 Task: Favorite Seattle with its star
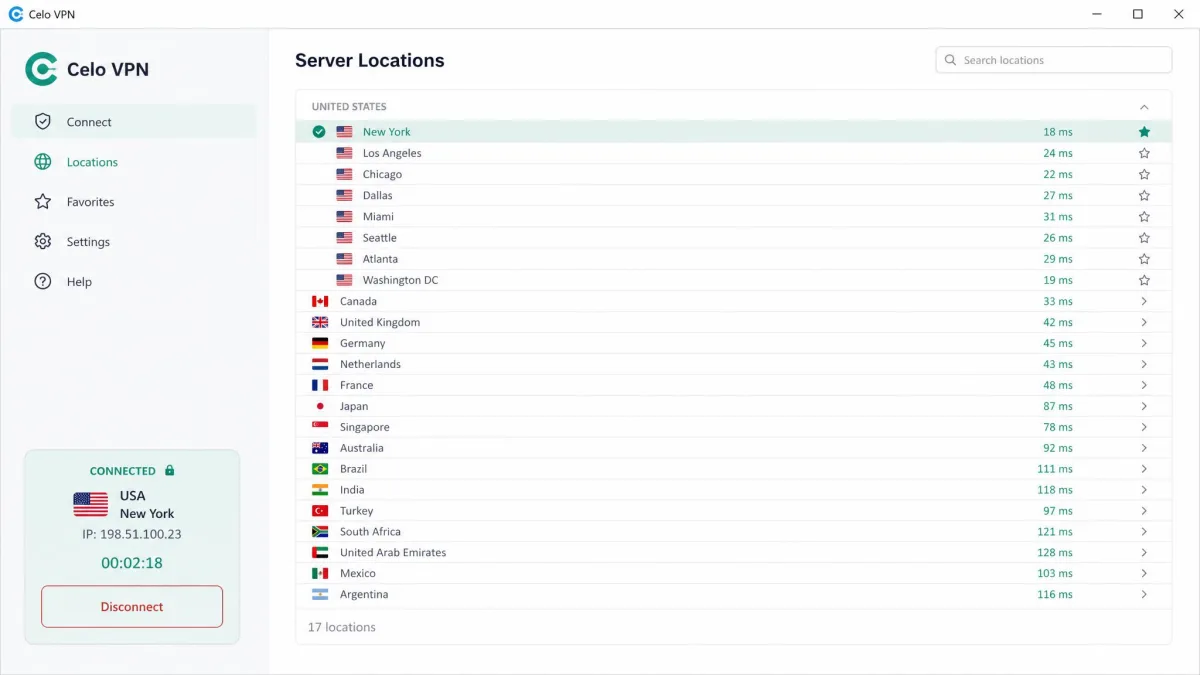[x=1144, y=238]
